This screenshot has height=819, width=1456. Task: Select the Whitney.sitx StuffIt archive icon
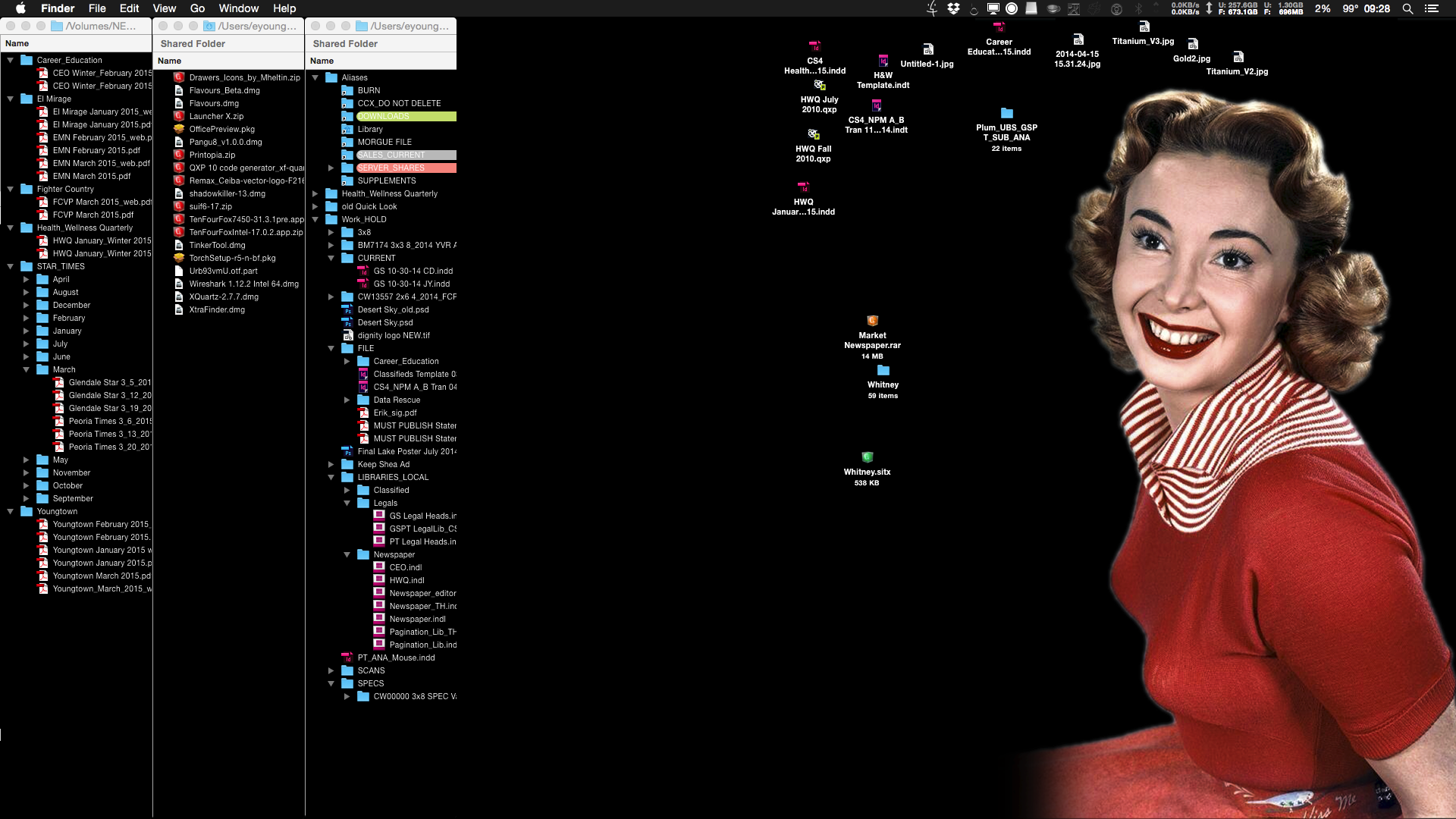[868, 456]
